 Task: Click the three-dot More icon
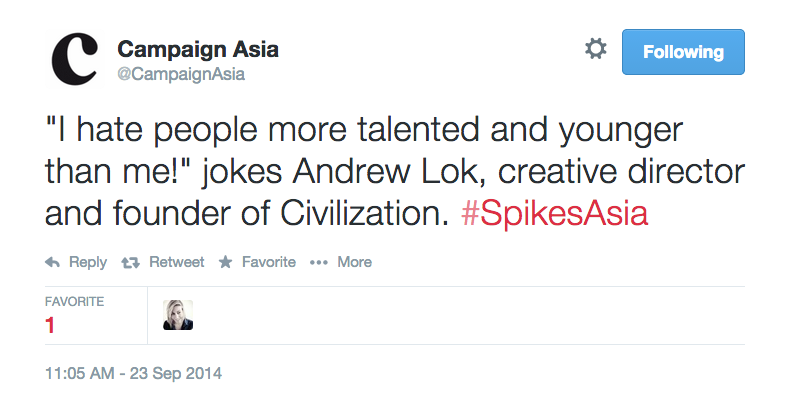tap(319, 262)
